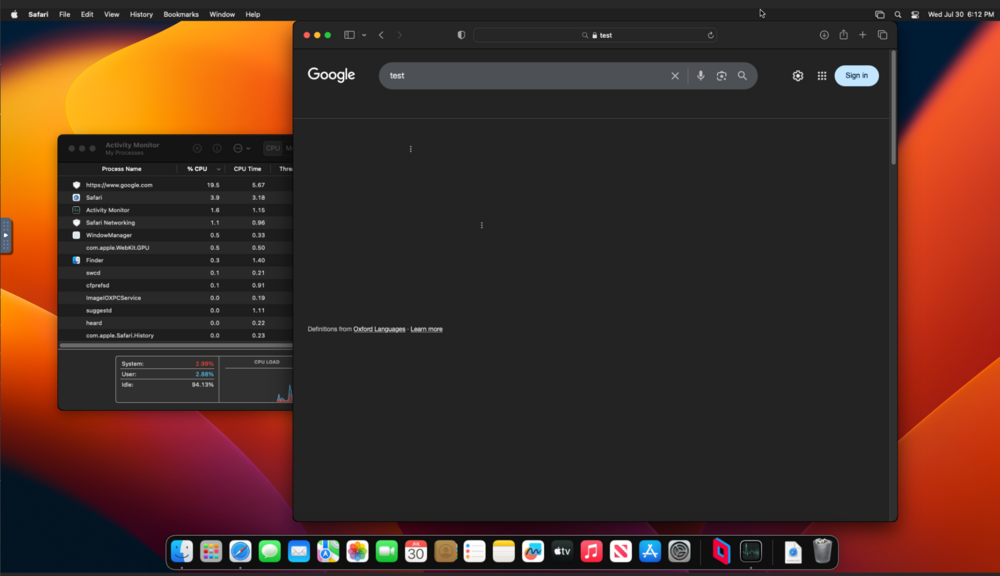Open Maps from the Dock
The width and height of the screenshot is (1000, 576).
(x=328, y=551)
